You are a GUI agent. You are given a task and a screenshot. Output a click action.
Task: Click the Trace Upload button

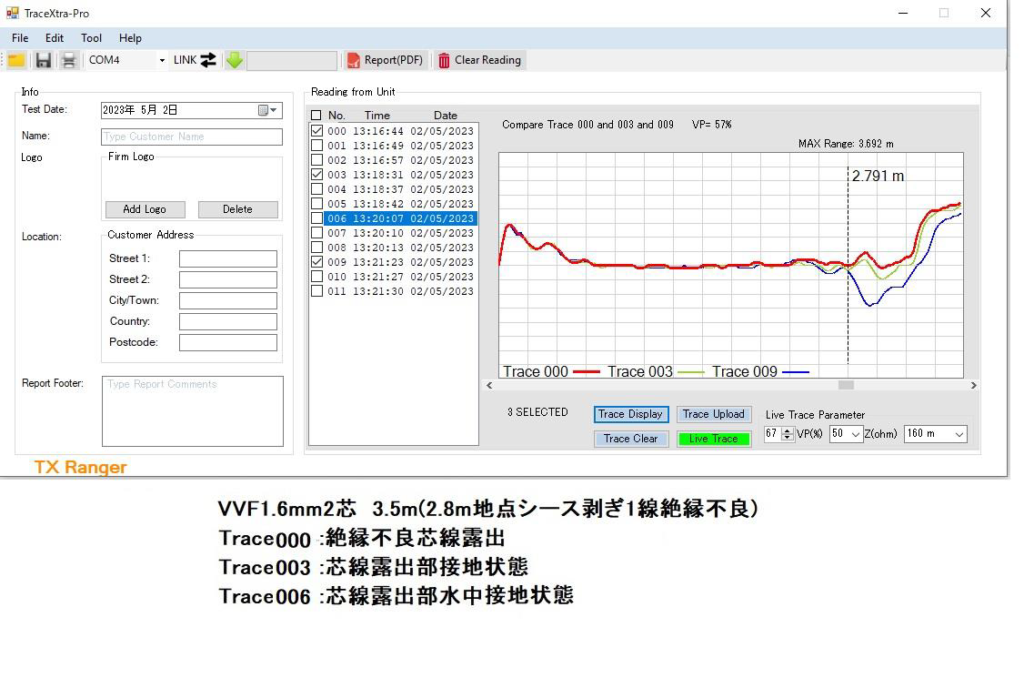tap(713, 414)
